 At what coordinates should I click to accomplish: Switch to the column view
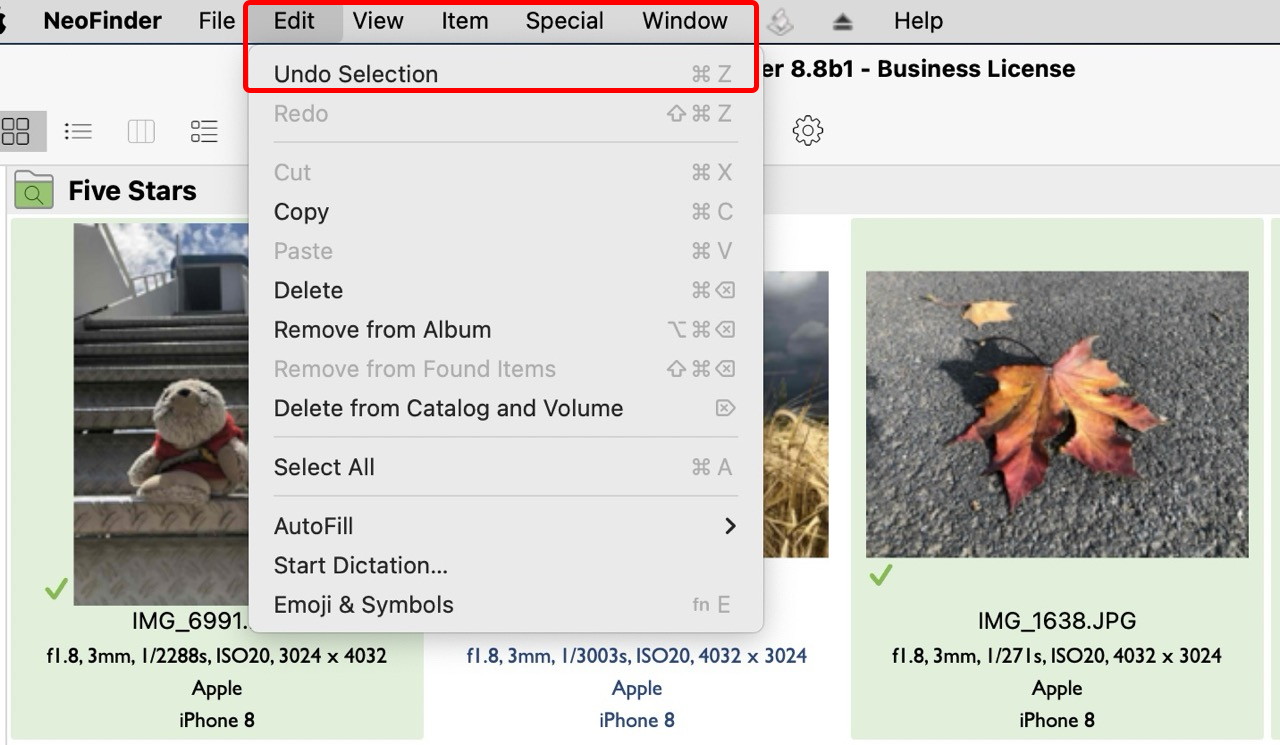pyautogui.click(x=141, y=131)
